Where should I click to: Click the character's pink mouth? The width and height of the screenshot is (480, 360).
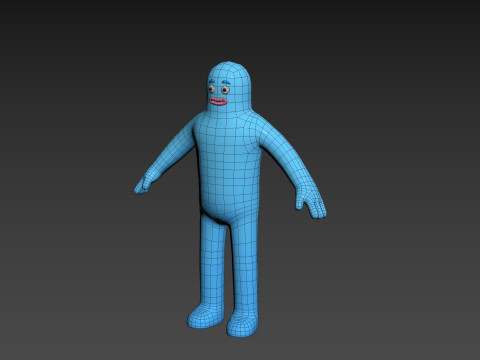tap(218, 101)
